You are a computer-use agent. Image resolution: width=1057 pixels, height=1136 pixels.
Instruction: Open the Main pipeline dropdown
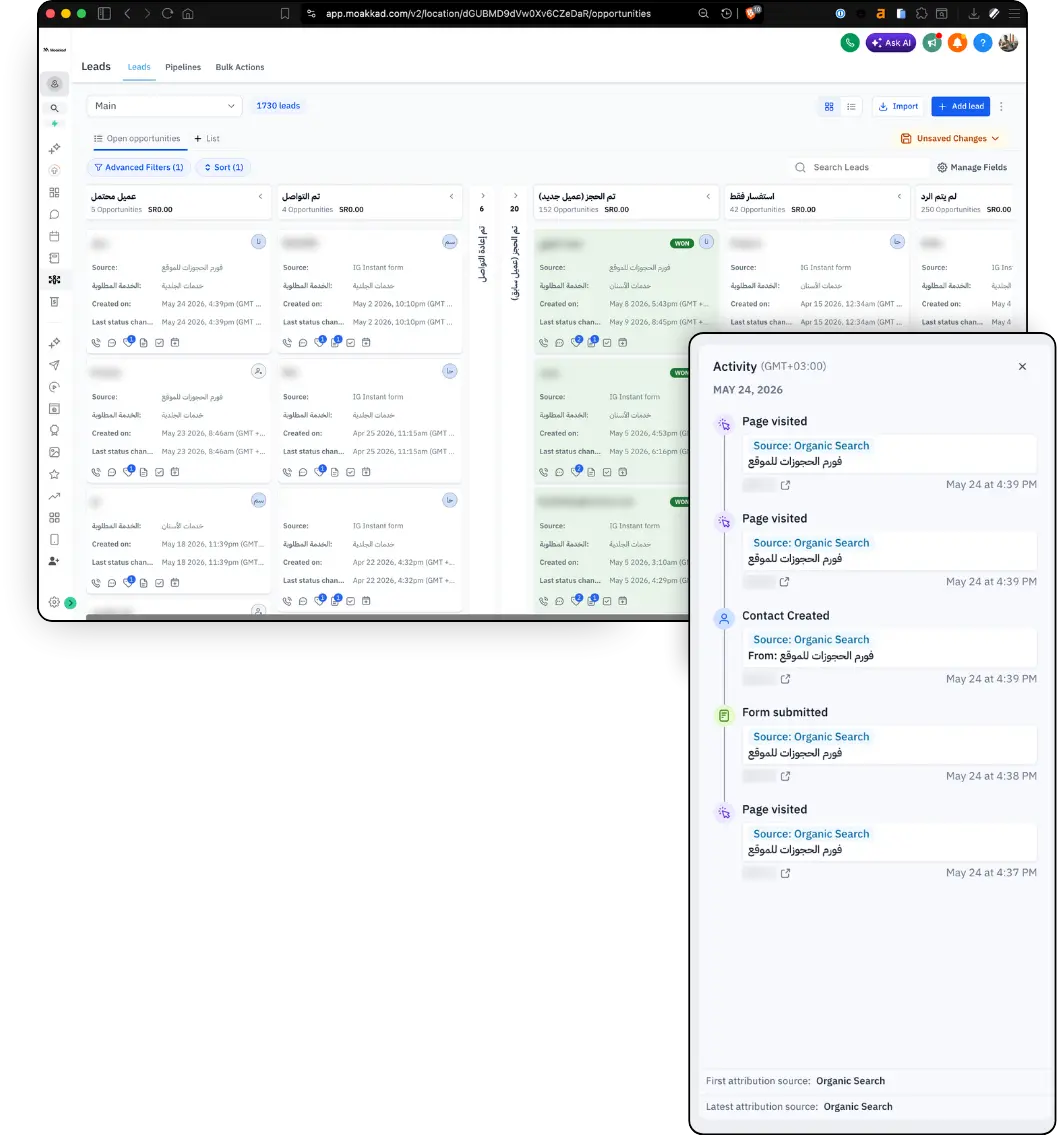coord(164,106)
